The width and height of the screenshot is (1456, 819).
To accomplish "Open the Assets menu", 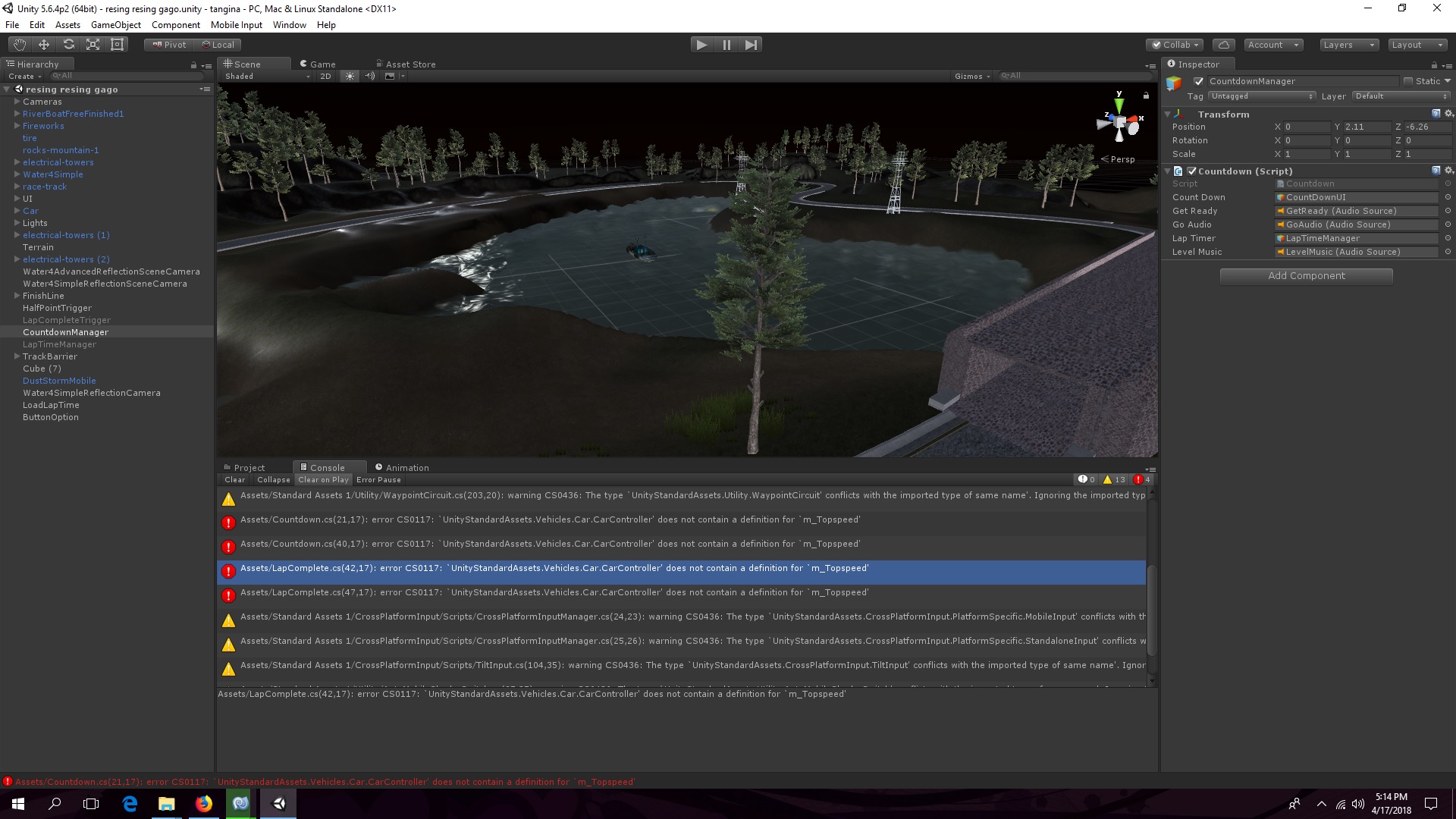I will [x=67, y=25].
